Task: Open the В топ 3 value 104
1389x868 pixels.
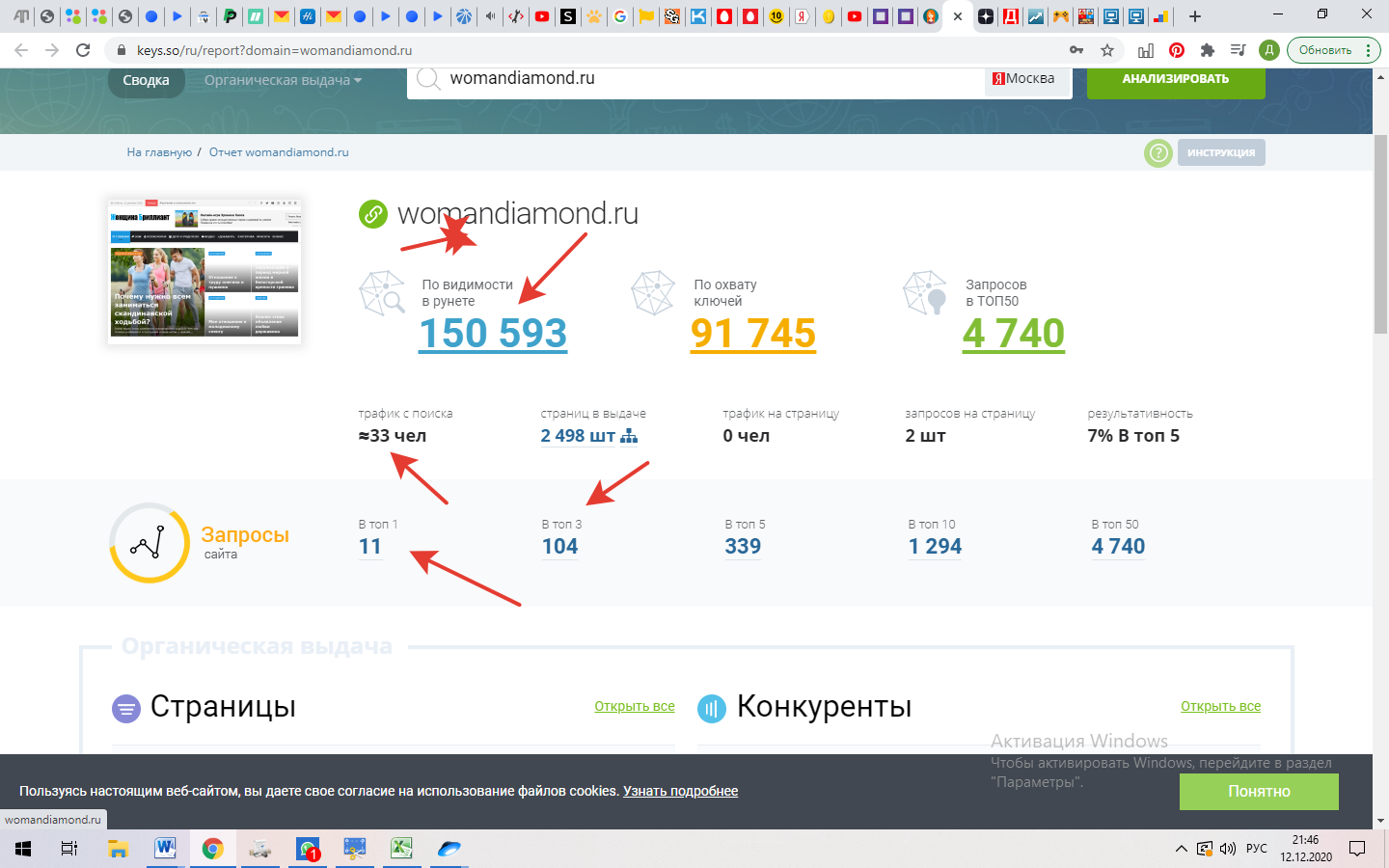Action: click(559, 547)
